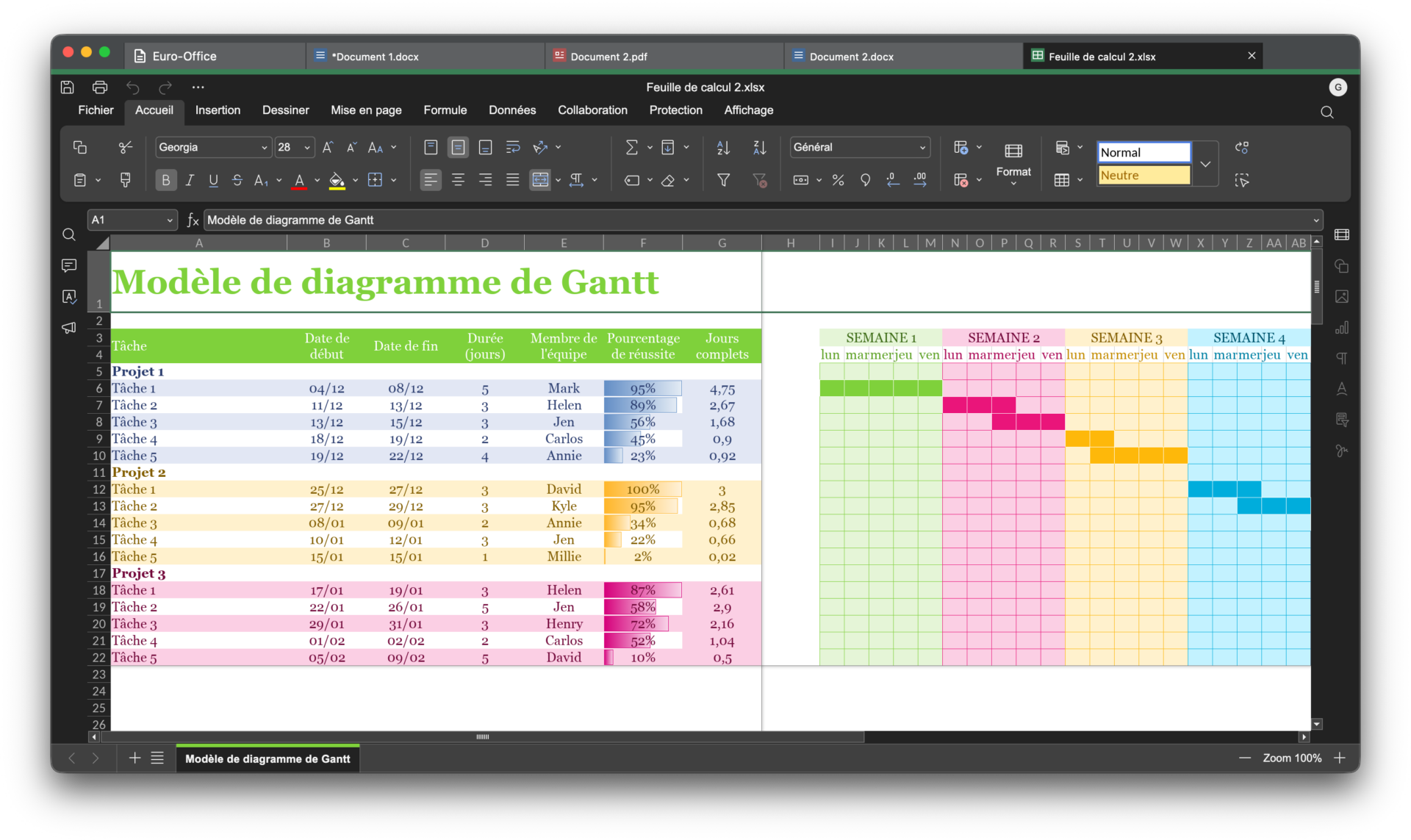Click into the formula bar input field
This screenshot has height=840, width=1411.
coord(757,220)
